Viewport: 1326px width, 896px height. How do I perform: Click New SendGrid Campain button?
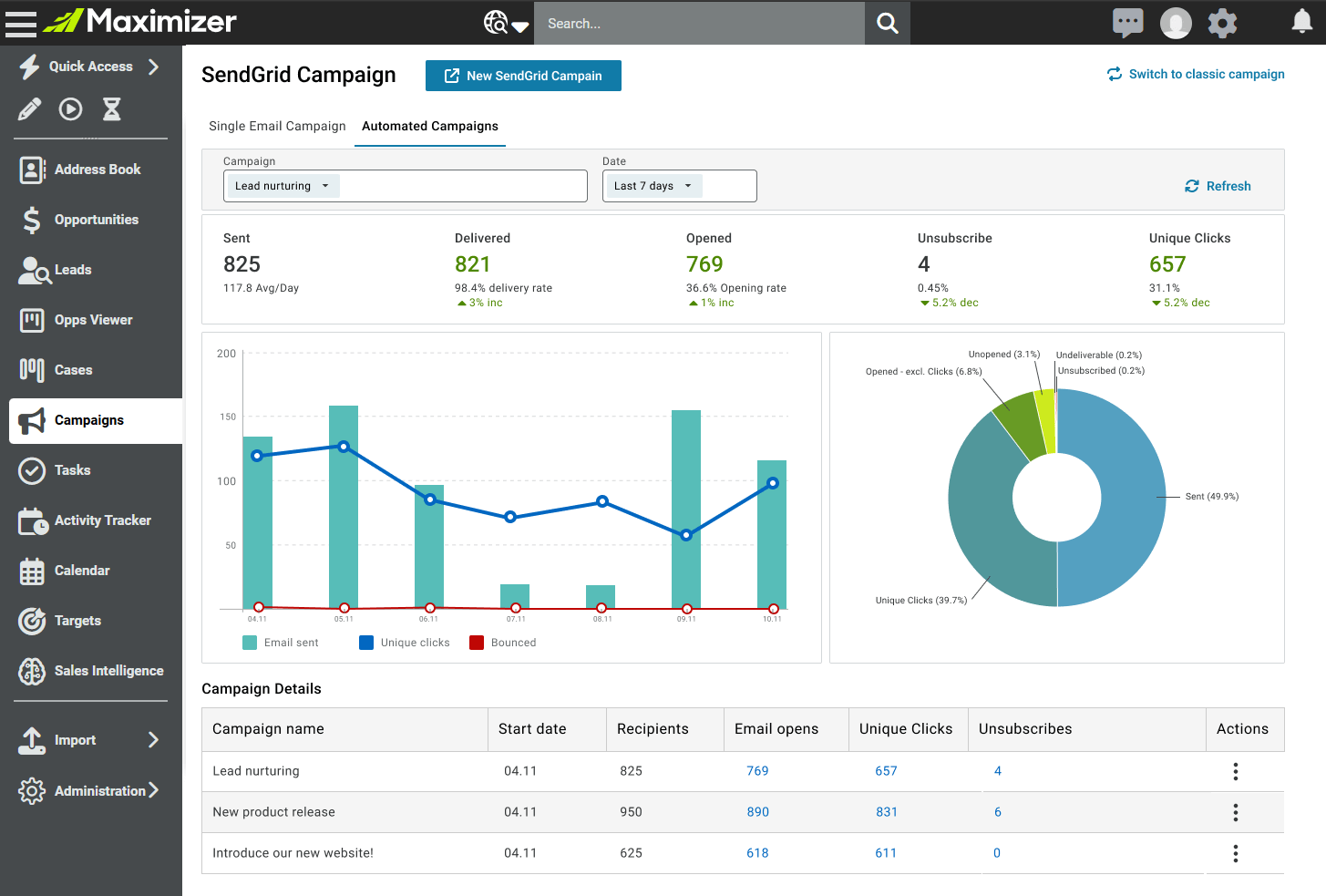coord(523,76)
